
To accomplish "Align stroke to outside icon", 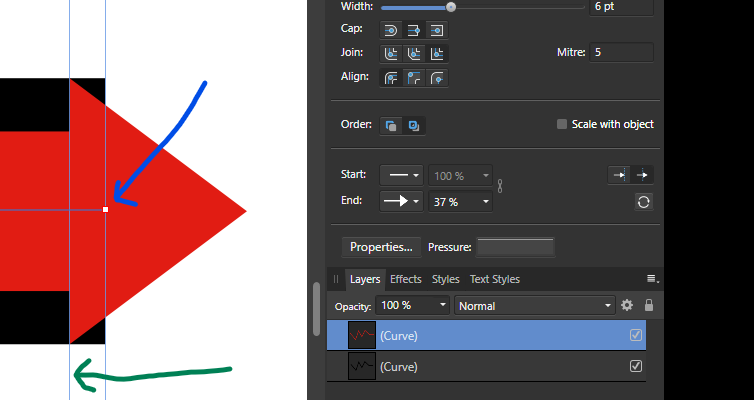I will pyautogui.click(x=437, y=78).
